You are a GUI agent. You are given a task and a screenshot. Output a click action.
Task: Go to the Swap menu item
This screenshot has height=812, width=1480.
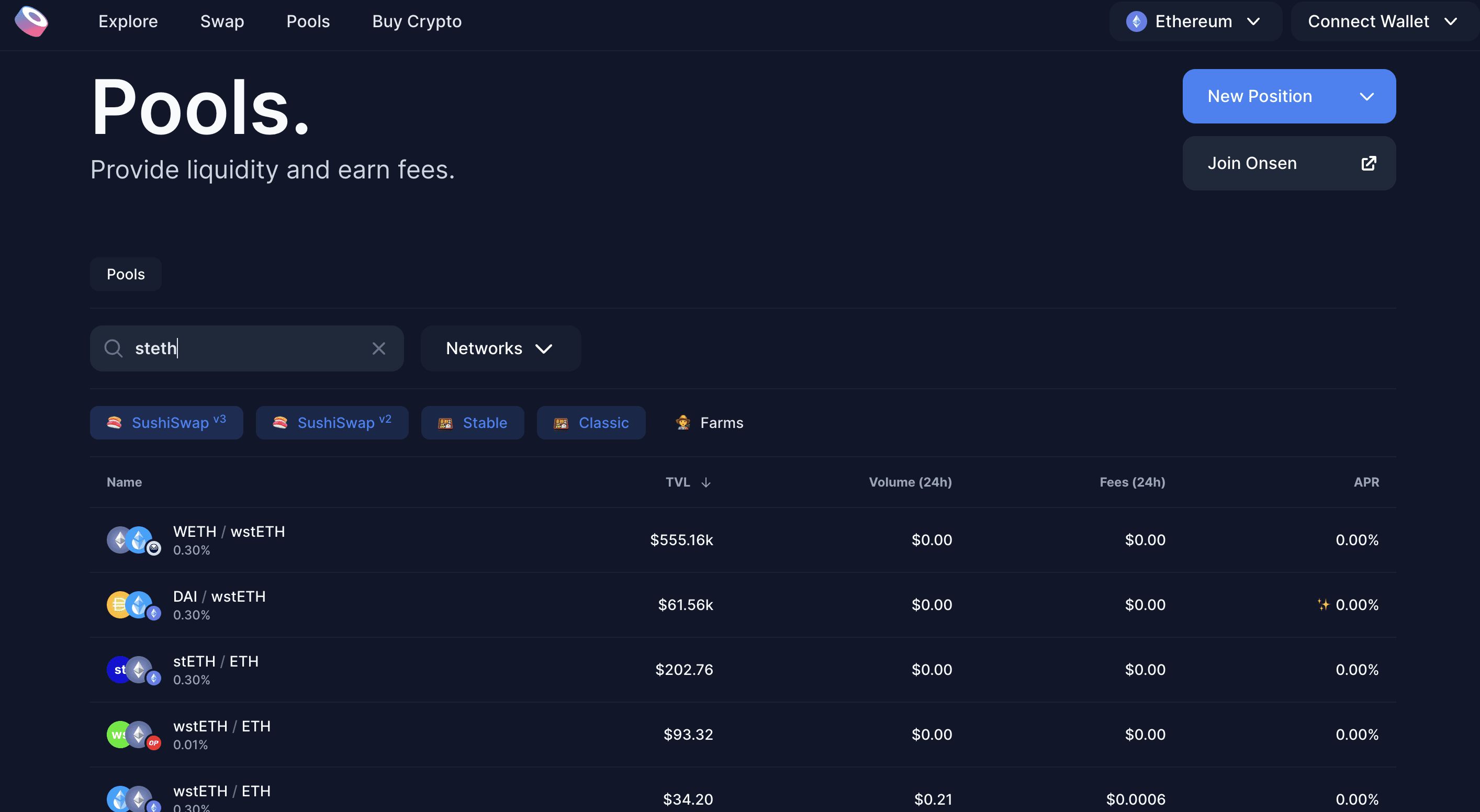click(x=222, y=22)
